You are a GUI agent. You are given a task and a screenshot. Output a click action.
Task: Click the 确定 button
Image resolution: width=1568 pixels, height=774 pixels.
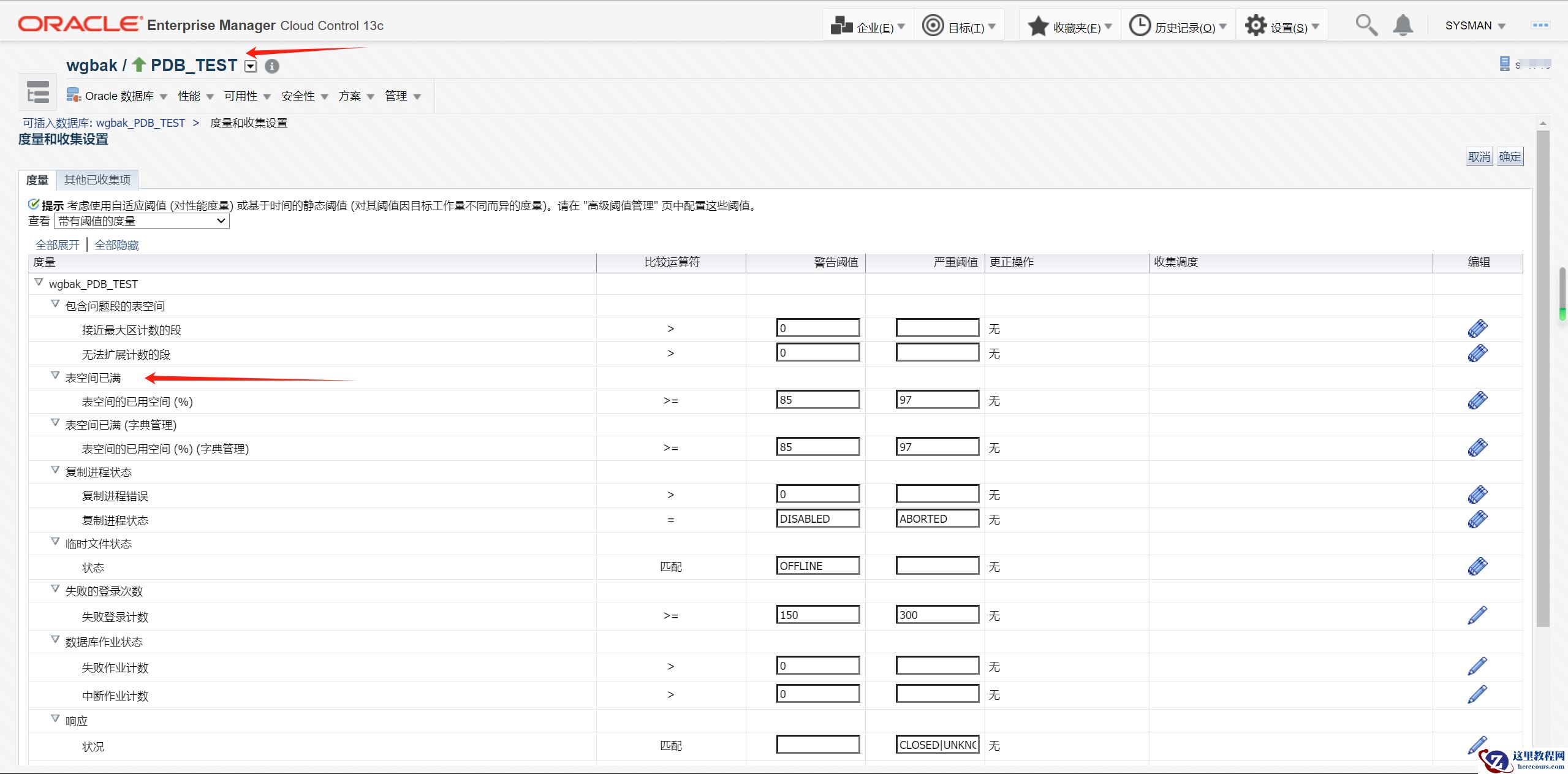[x=1509, y=157]
